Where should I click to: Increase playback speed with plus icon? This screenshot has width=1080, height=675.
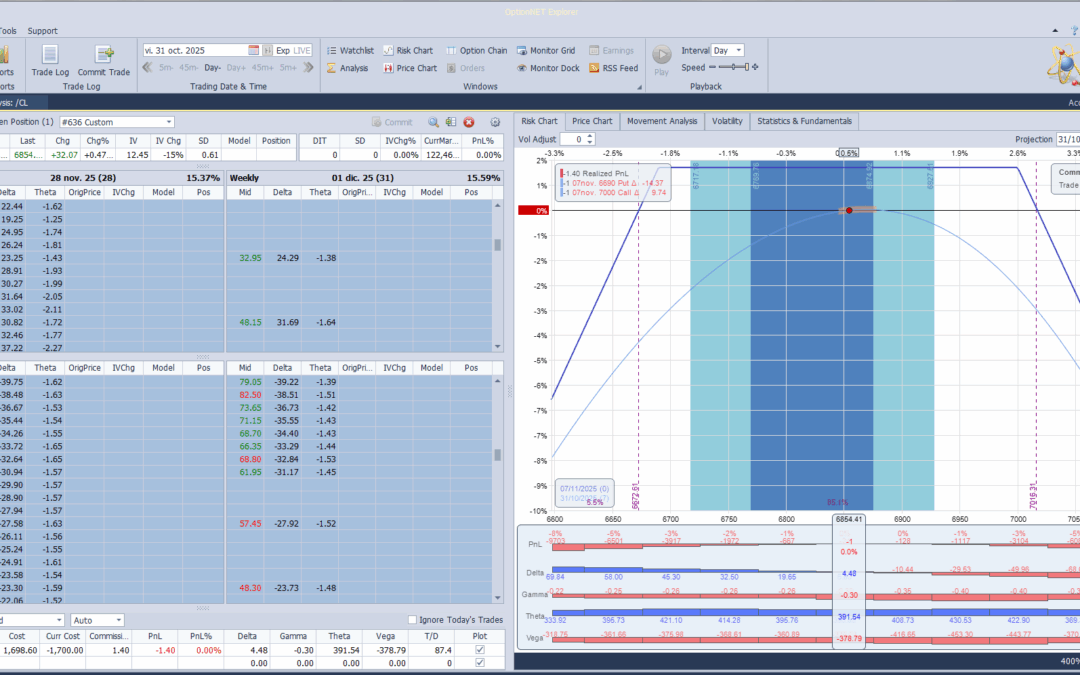(755, 67)
